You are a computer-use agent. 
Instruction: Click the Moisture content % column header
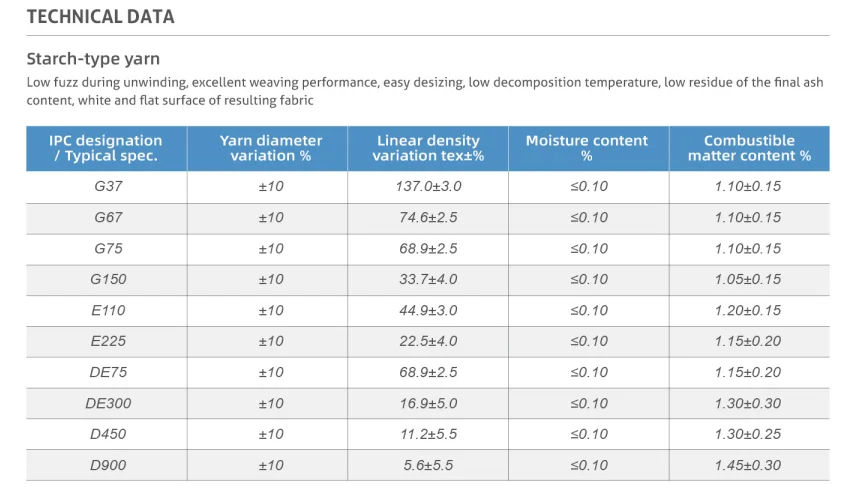(x=587, y=148)
